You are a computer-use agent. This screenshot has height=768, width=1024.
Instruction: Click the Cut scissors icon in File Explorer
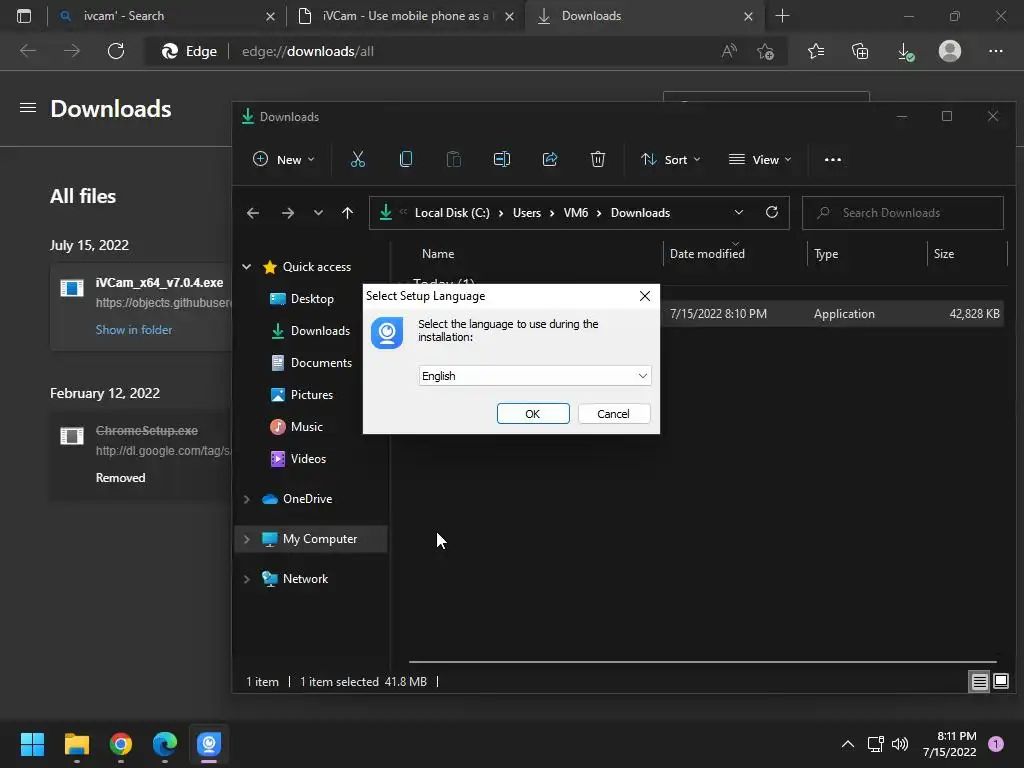pos(357,159)
